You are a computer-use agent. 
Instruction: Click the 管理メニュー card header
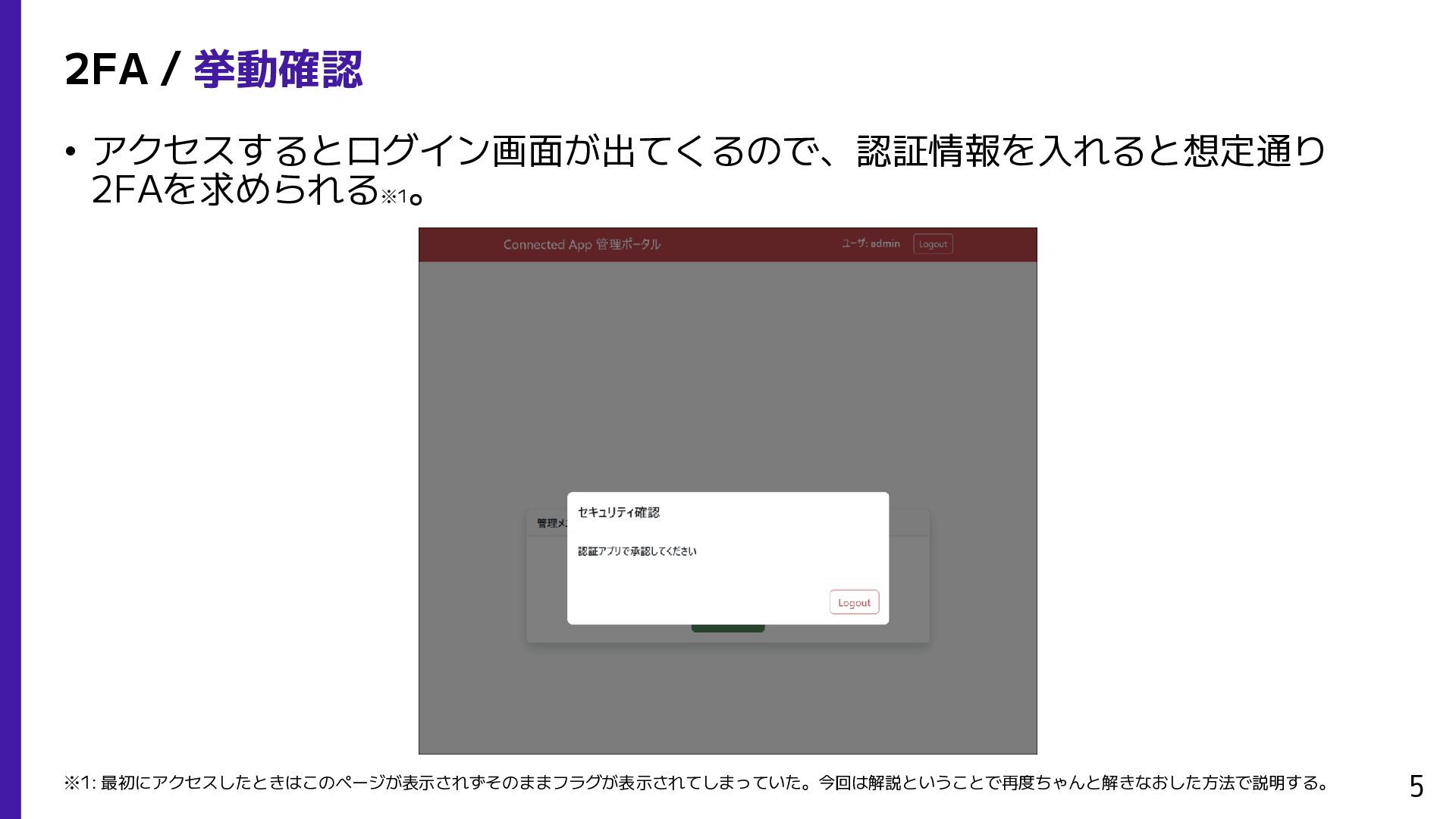point(548,523)
